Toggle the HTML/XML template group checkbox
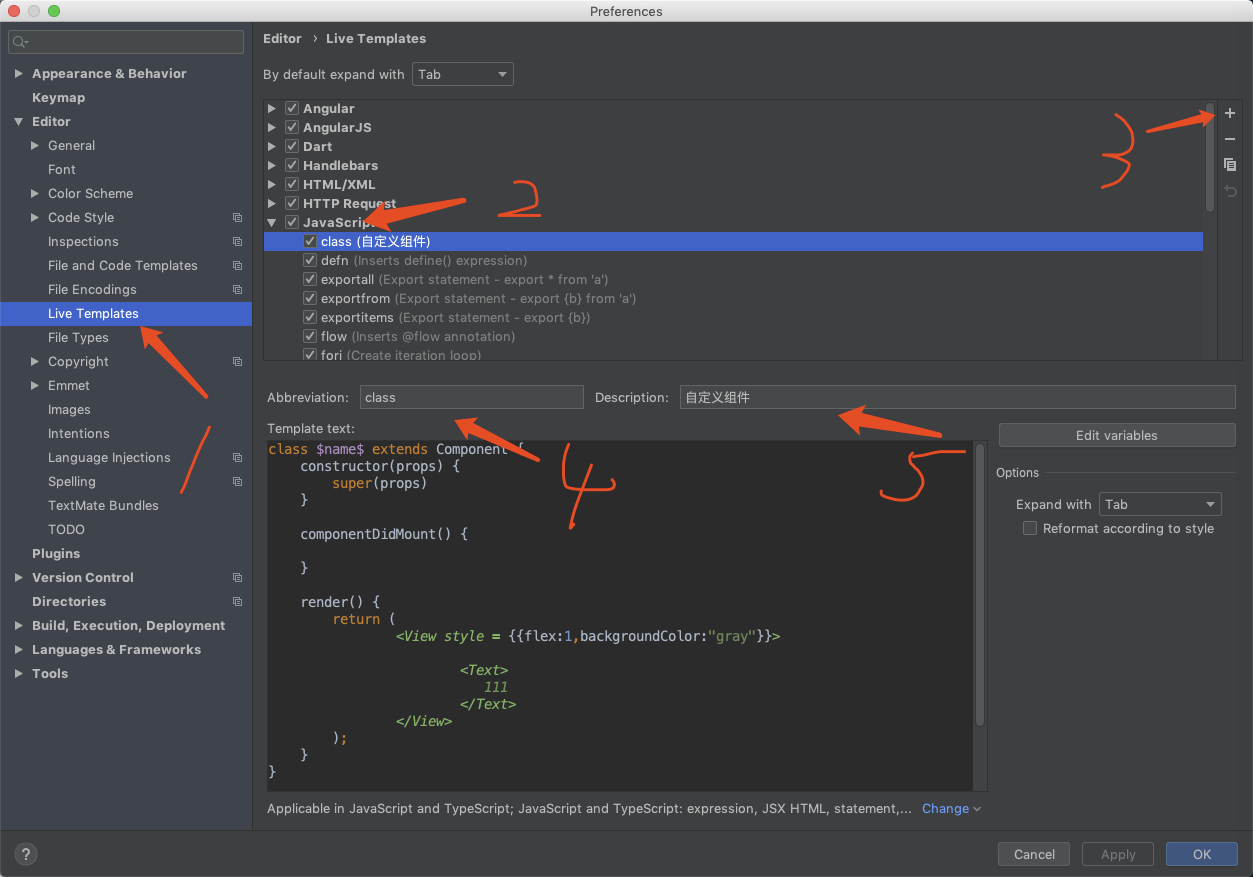Viewport: 1253px width, 877px height. 292,184
